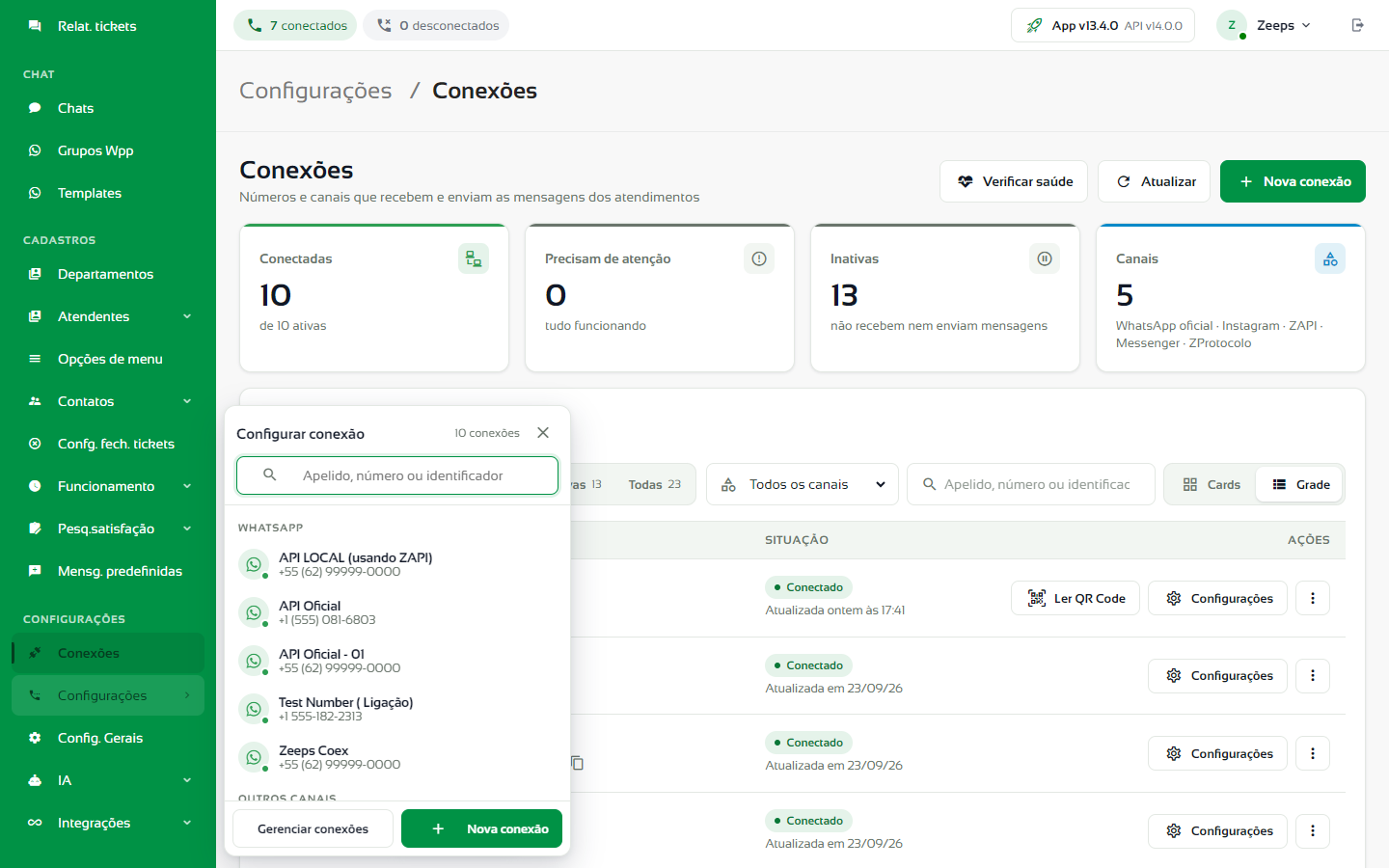The width and height of the screenshot is (1389, 868).
Task: Click the Inativas pause icon
Action: 1045,258
